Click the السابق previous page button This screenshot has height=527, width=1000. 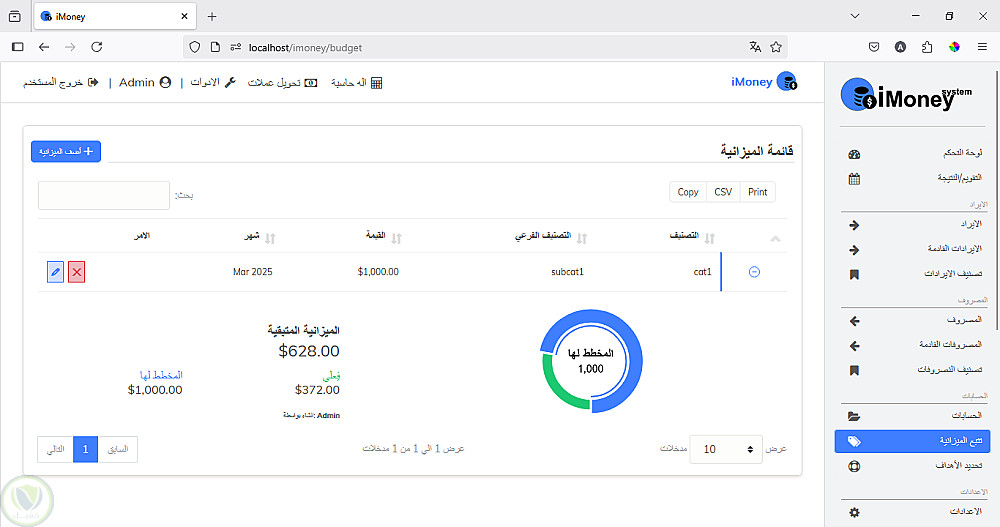117,449
